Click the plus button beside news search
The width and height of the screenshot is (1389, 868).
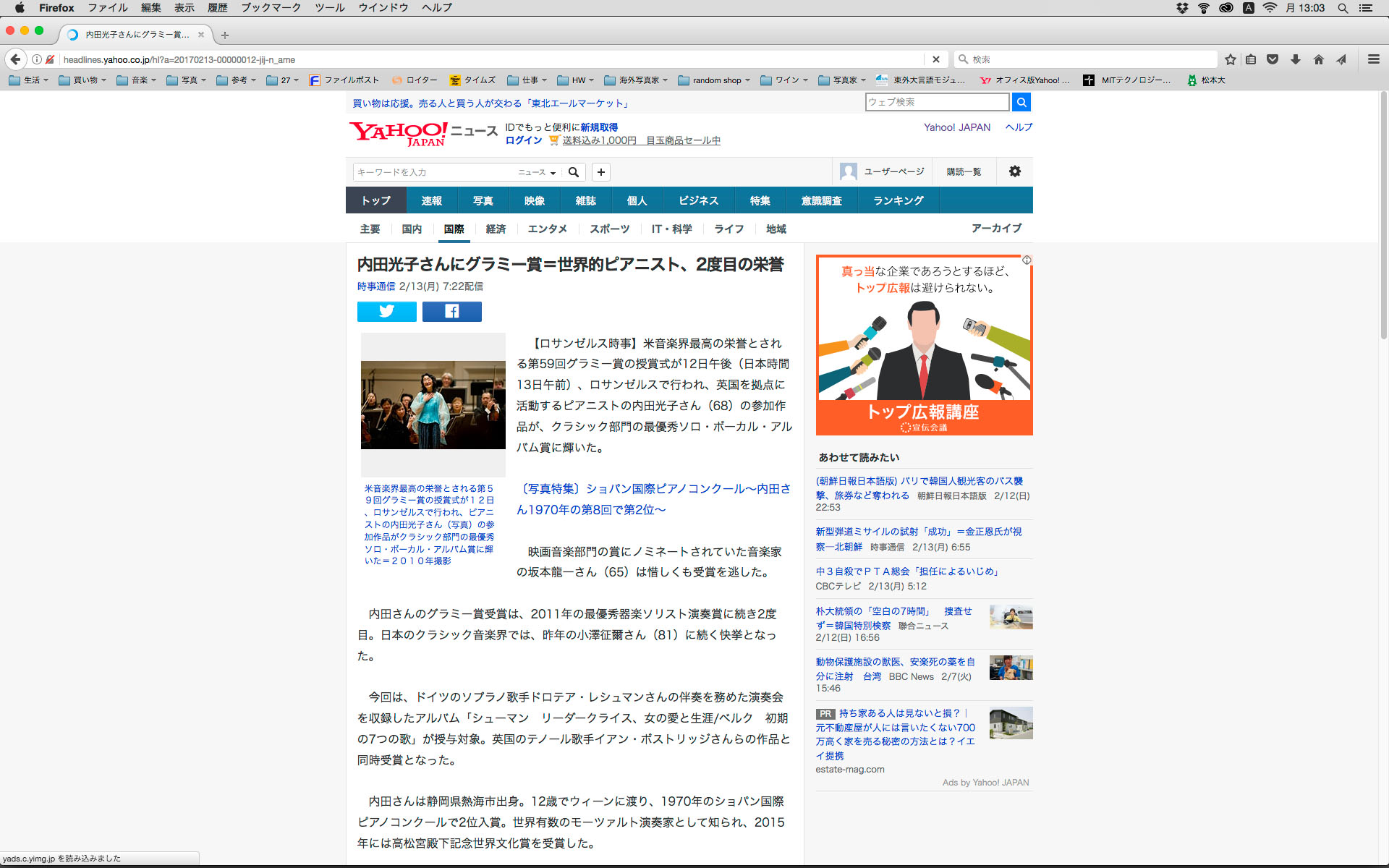(x=600, y=172)
